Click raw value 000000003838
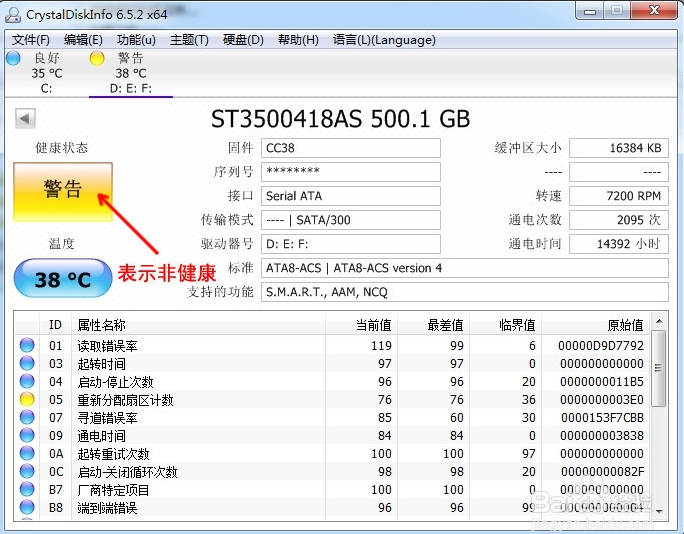Image resolution: width=684 pixels, height=534 pixels. click(x=602, y=435)
